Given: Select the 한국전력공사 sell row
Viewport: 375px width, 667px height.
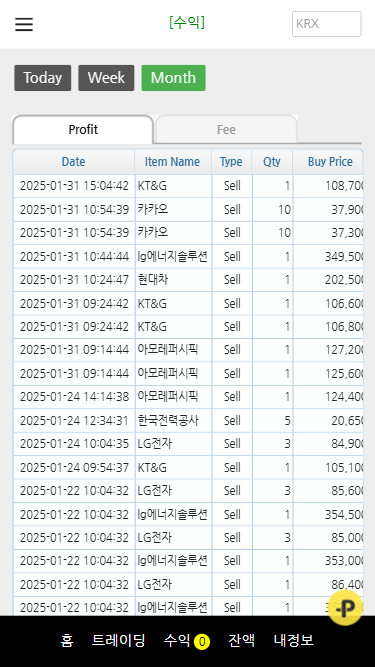Looking at the screenshot, I should coord(188,421).
